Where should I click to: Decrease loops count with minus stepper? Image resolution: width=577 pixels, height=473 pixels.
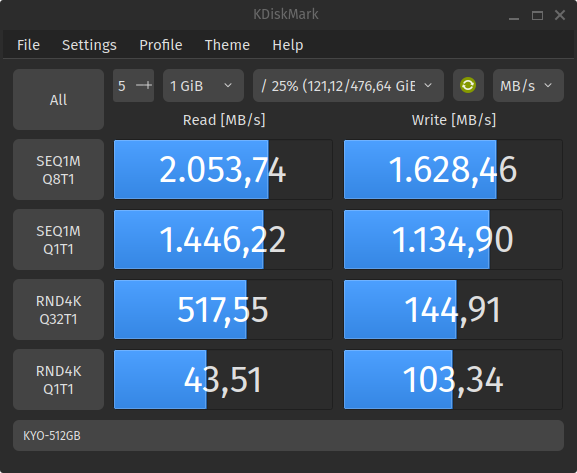(x=140, y=85)
